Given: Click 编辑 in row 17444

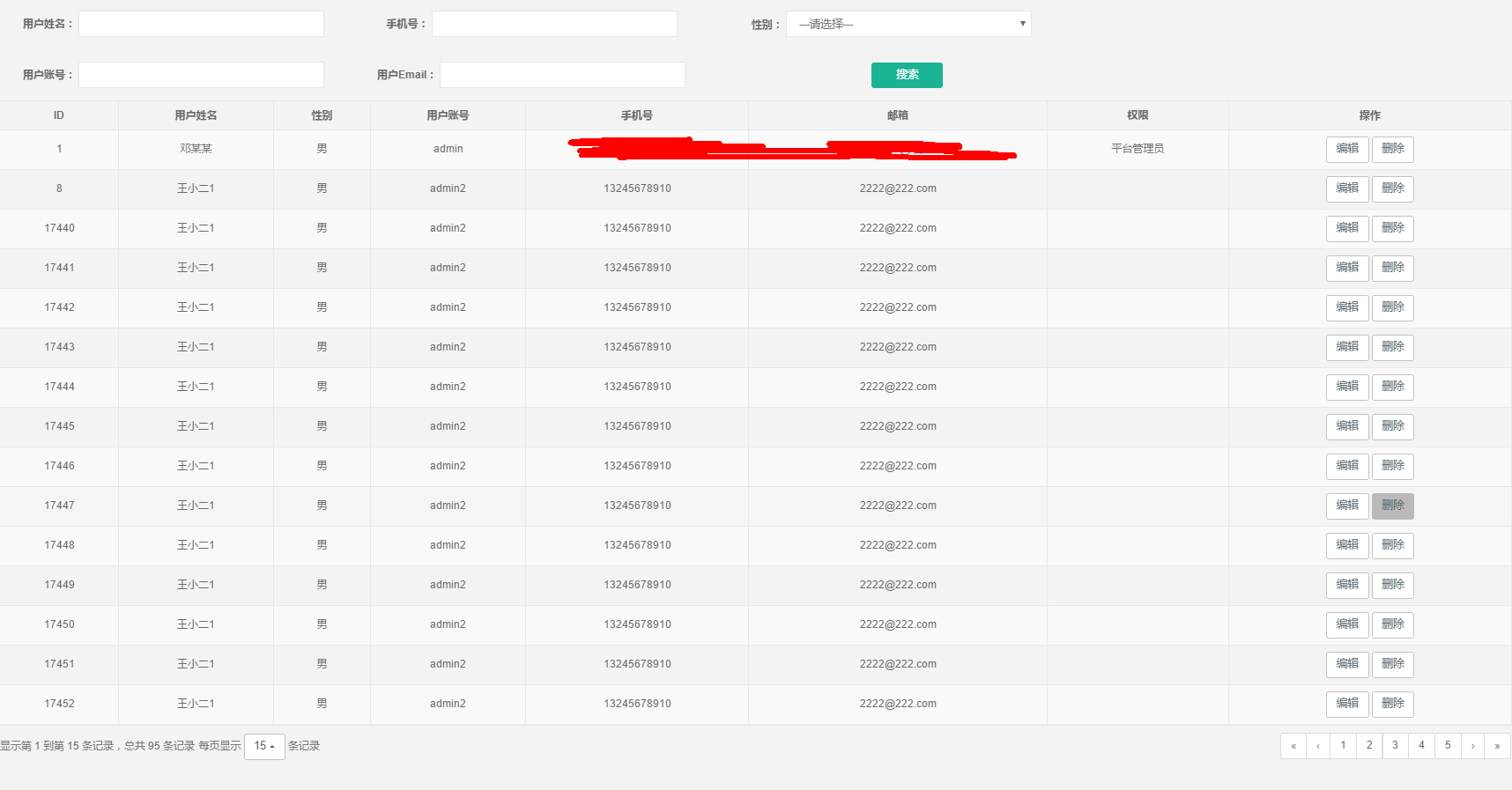Looking at the screenshot, I should click(x=1347, y=387).
